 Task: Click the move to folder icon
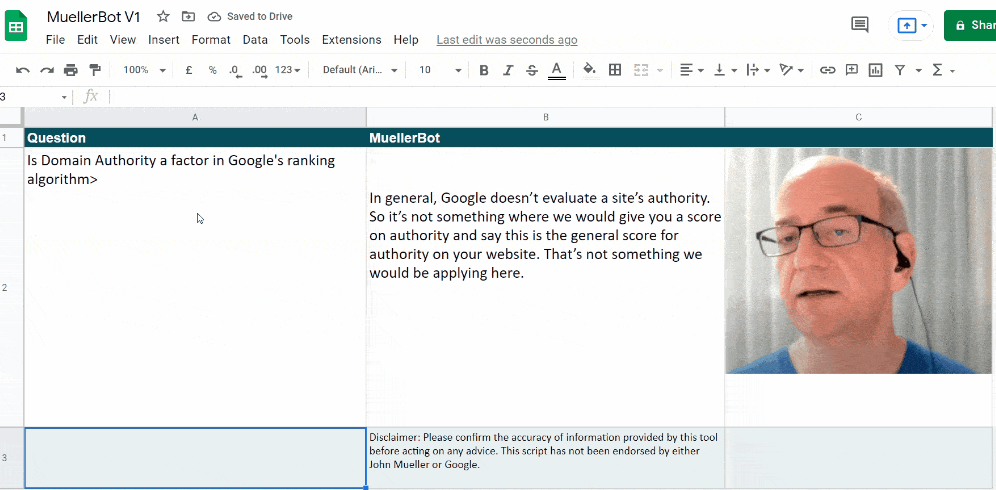188,17
